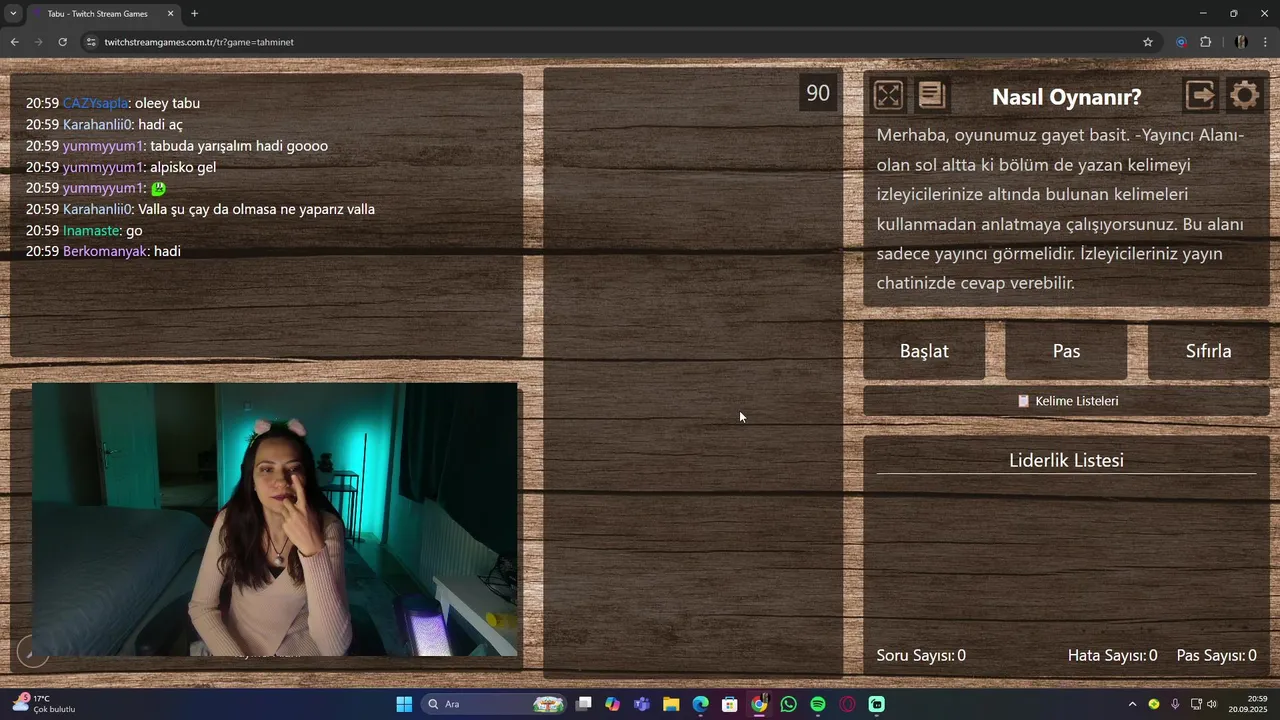The height and width of the screenshot is (720, 1280).
Task: Open the Chrome profile avatar
Action: 1241,42
